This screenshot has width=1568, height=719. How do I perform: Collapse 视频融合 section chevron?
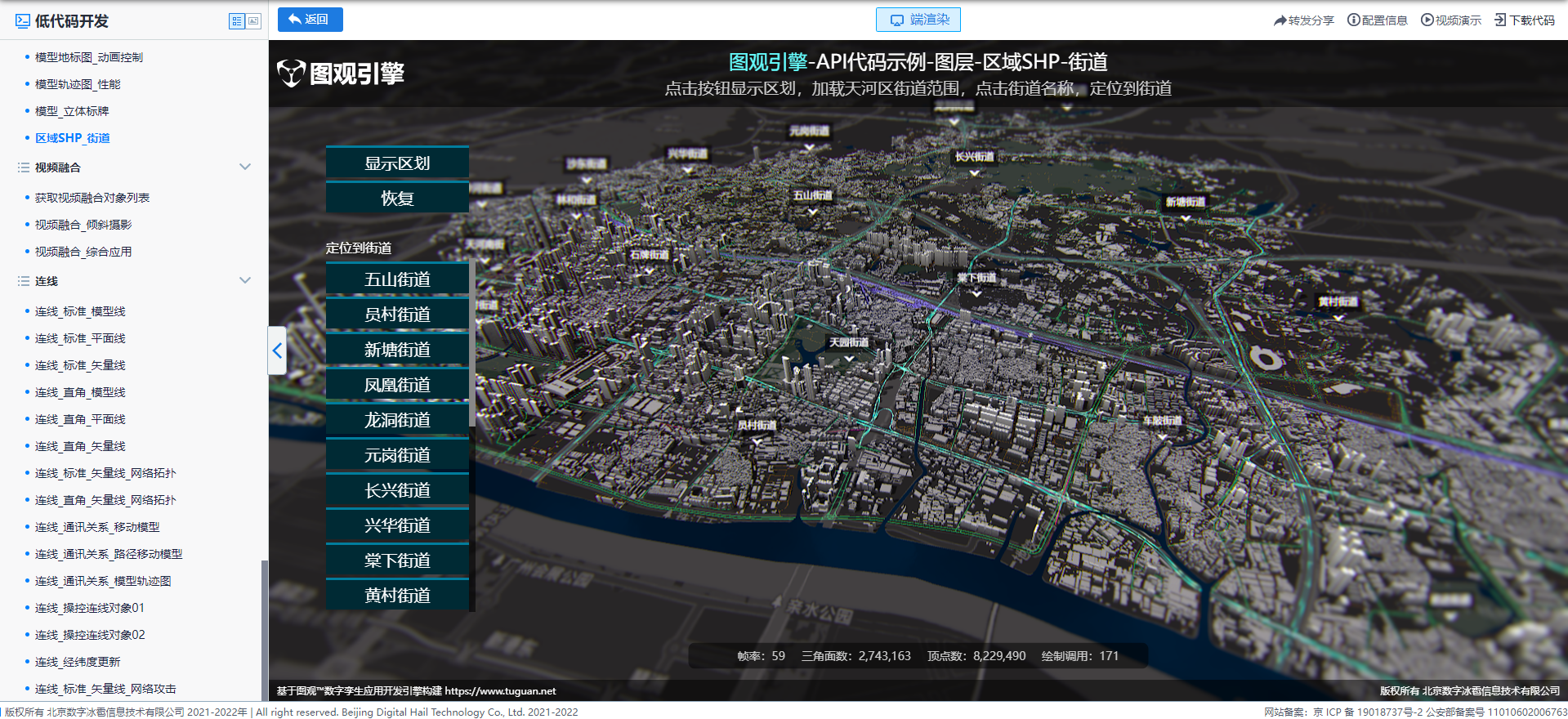click(244, 167)
